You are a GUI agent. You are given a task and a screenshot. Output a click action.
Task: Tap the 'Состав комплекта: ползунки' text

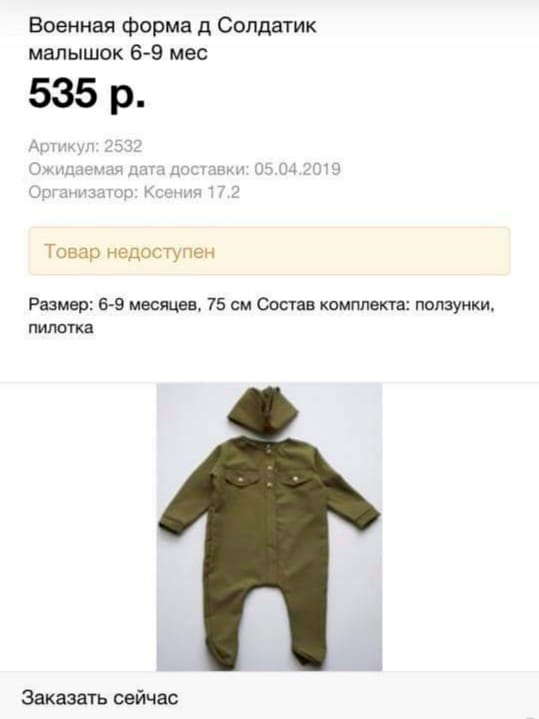(x=376, y=304)
